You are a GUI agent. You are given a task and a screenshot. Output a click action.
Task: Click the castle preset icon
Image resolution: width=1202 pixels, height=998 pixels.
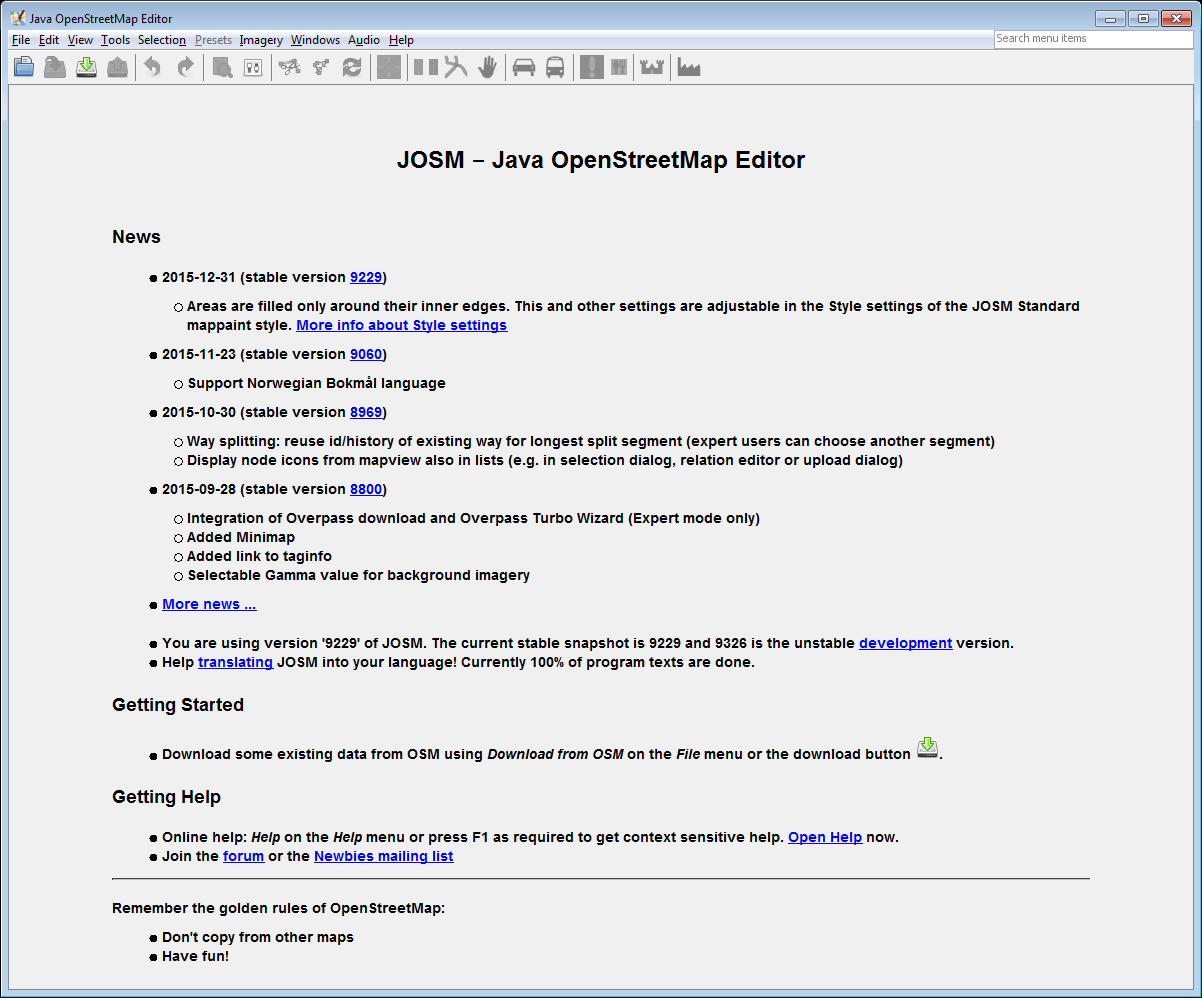(x=652, y=67)
